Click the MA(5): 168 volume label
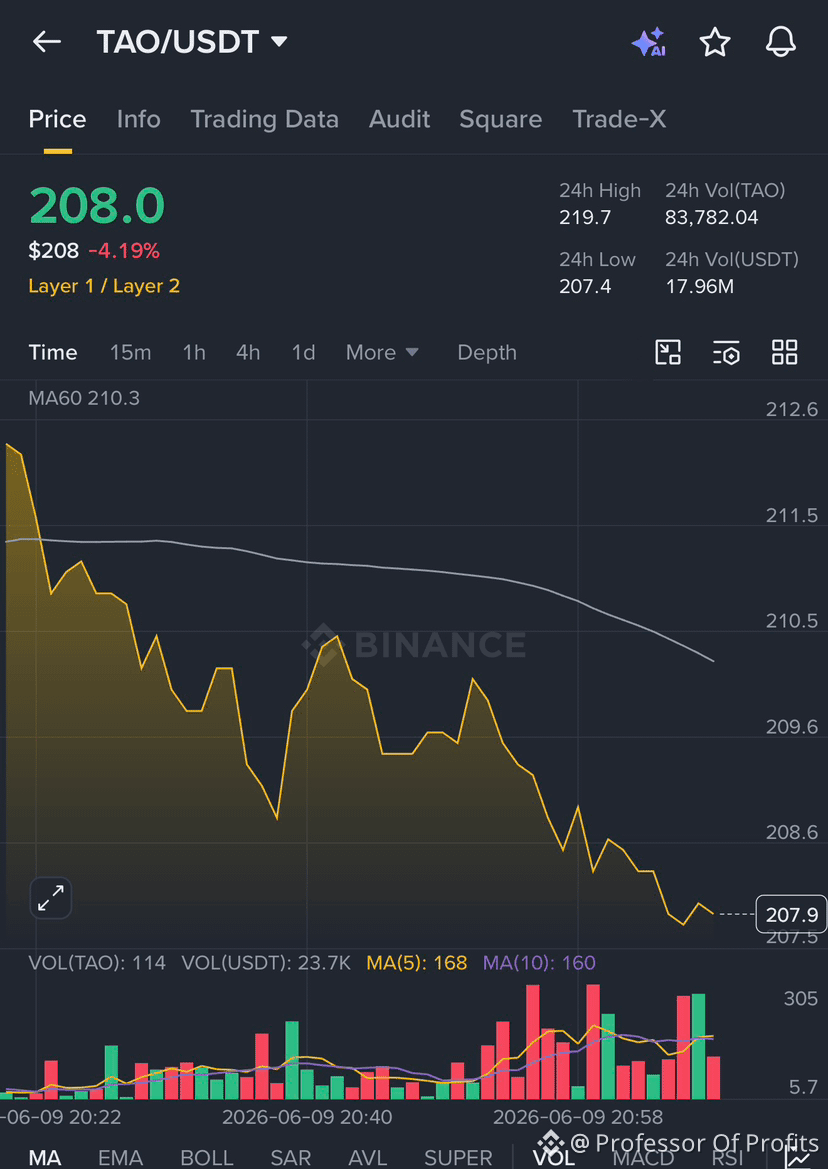The height and width of the screenshot is (1169, 828). point(417,963)
